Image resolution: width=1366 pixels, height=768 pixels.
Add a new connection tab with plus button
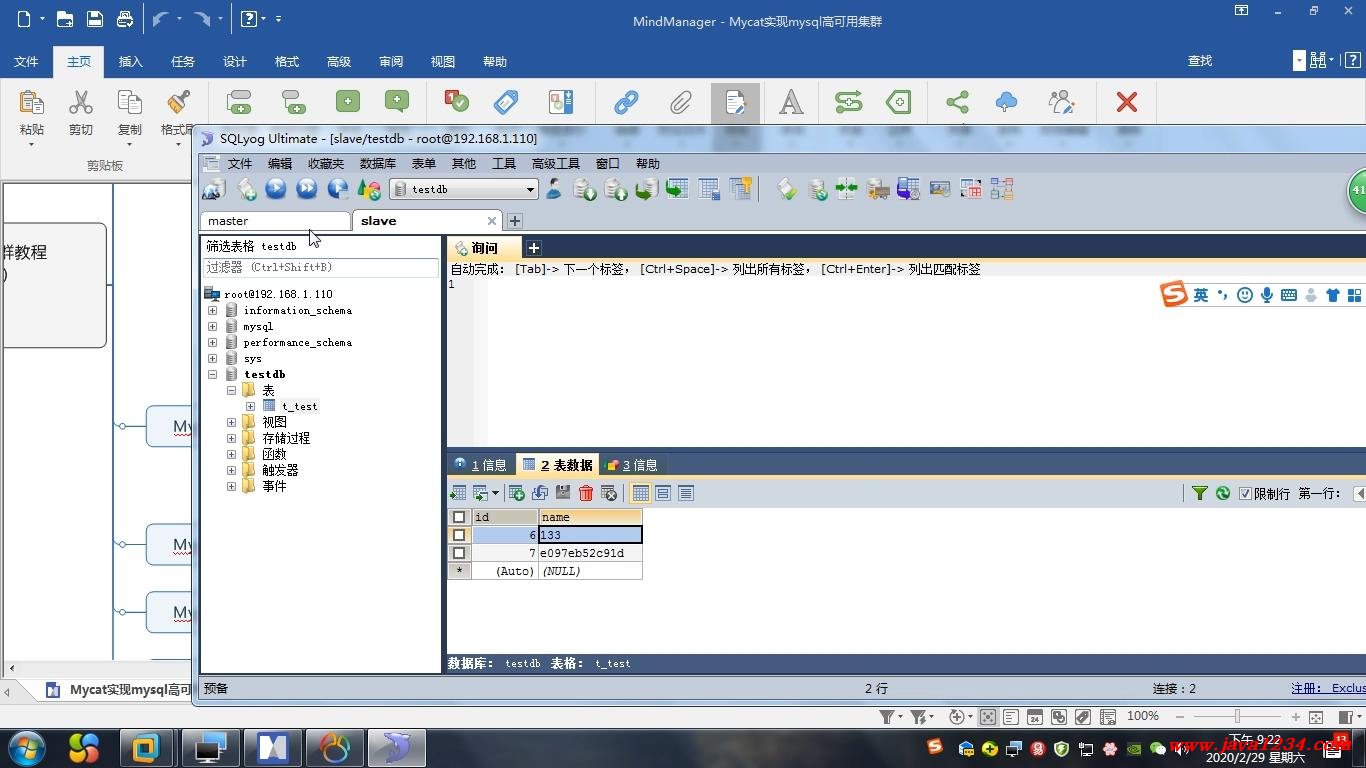click(x=514, y=221)
